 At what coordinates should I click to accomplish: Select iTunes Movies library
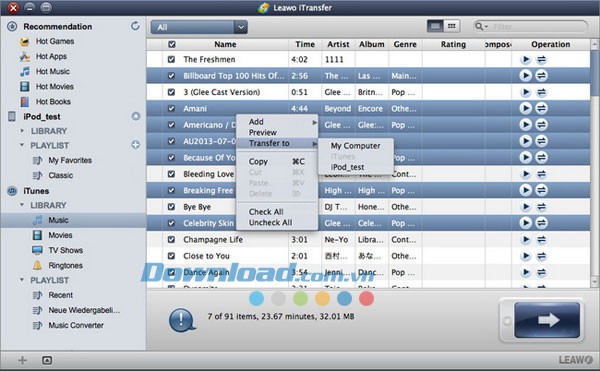point(60,235)
